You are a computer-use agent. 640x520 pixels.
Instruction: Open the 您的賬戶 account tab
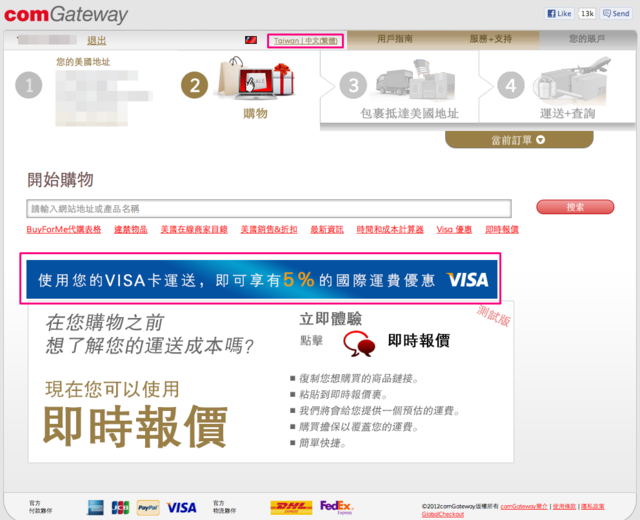[587, 39]
